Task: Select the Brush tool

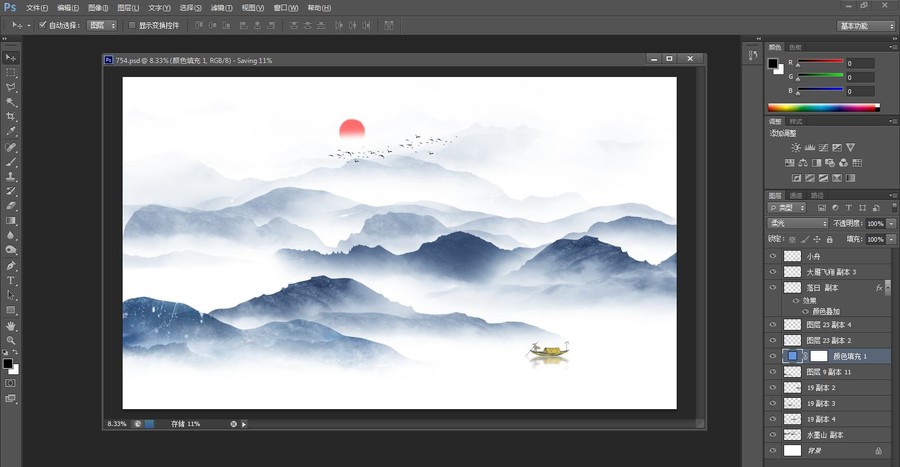Action: point(10,162)
